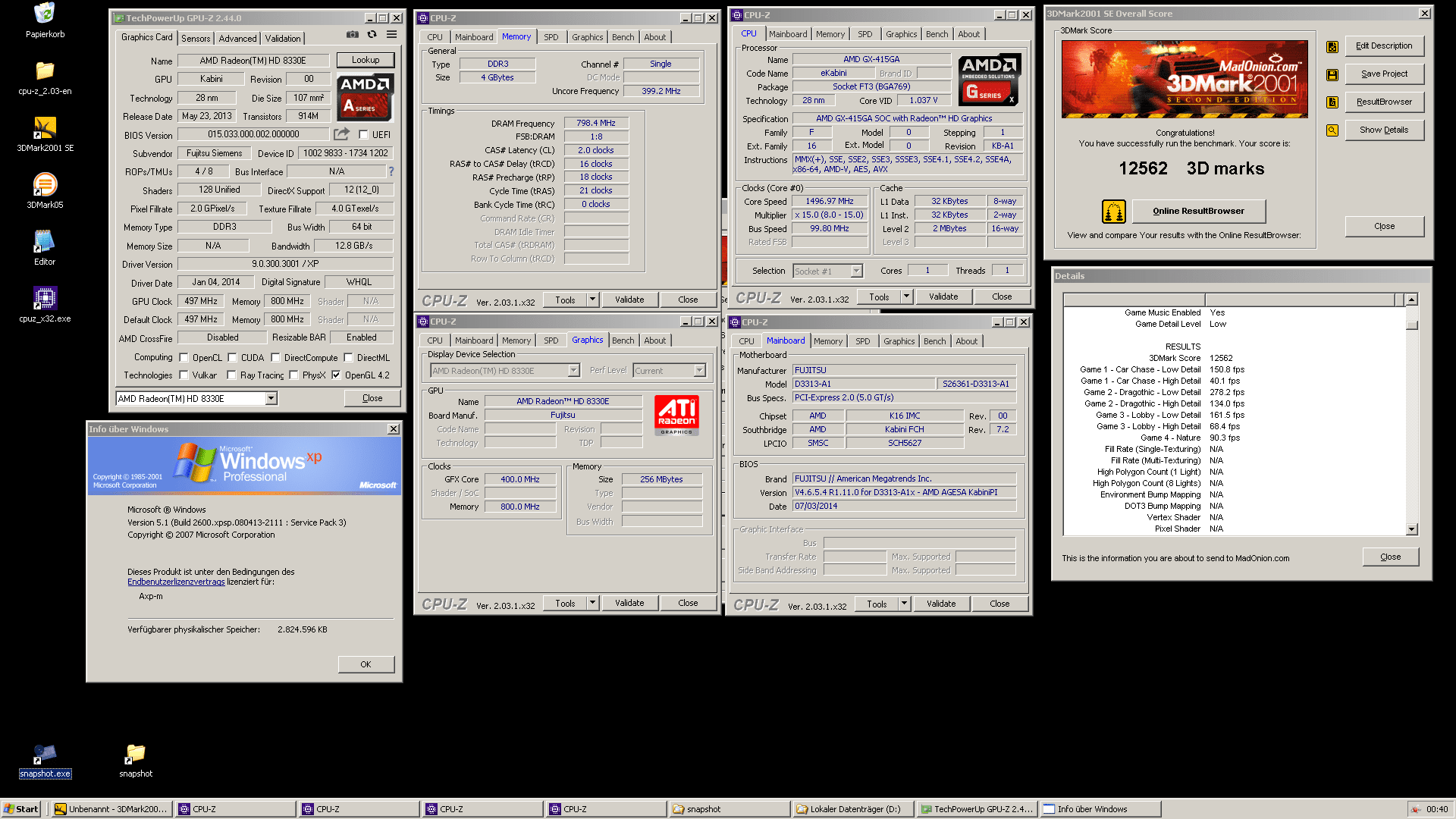1456x819 pixels.
Task: Toggle the Vulkan checkbox
Action: (184, 375)
